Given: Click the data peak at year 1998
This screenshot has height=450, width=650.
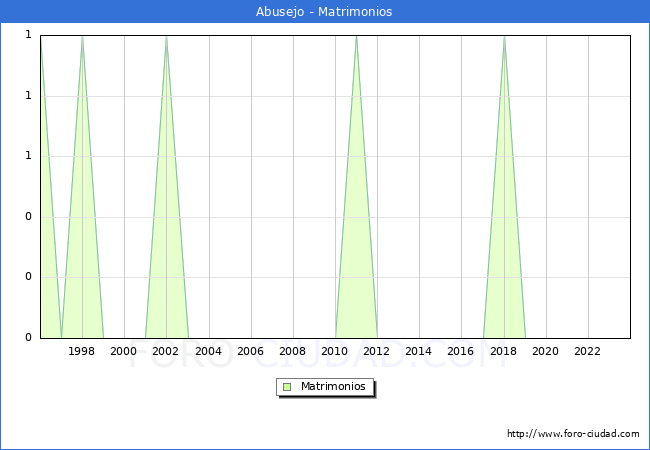Looking at the screenshot, I should [82, 37].
